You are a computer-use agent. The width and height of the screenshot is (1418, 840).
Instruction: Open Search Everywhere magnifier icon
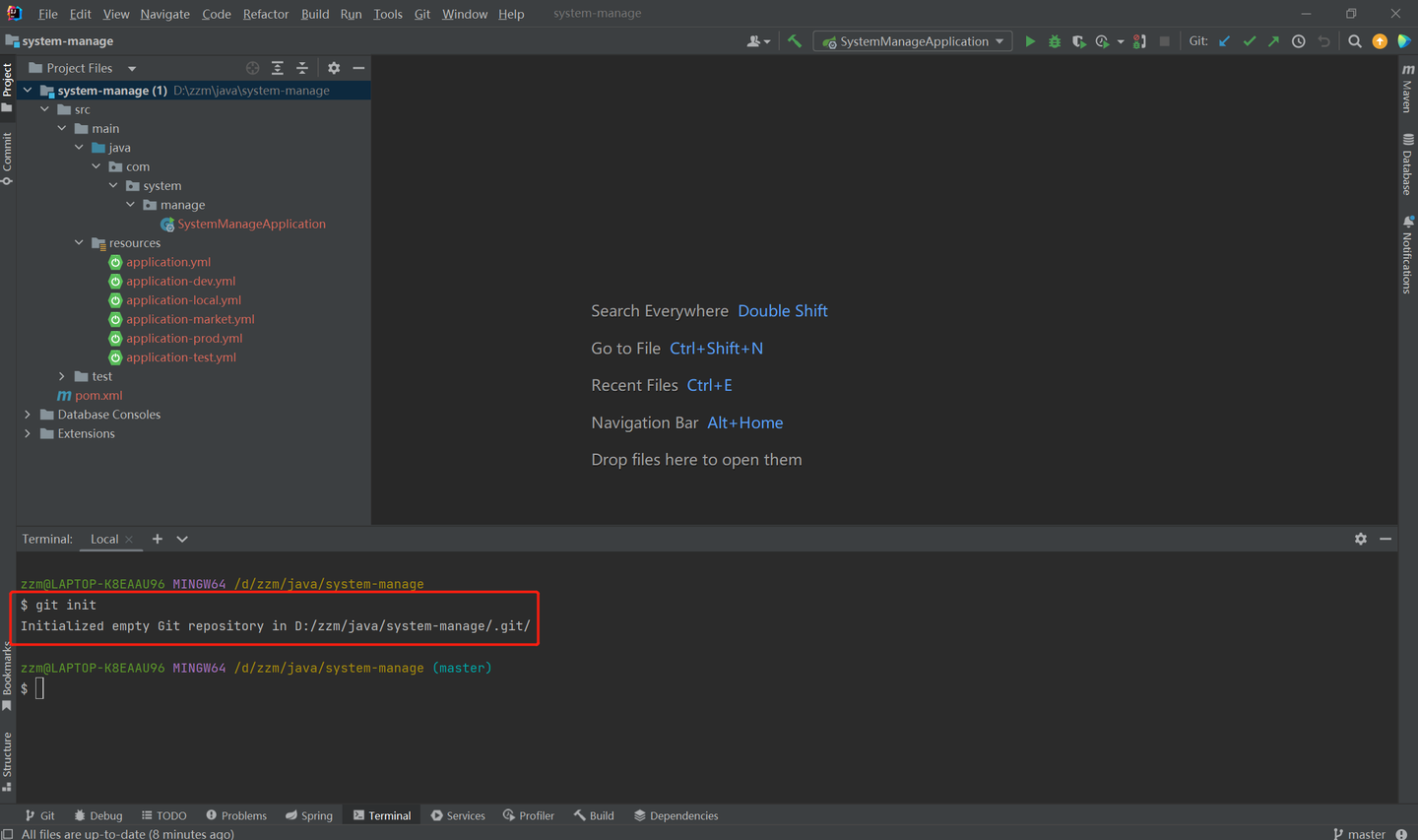(x=1355, y=41)
